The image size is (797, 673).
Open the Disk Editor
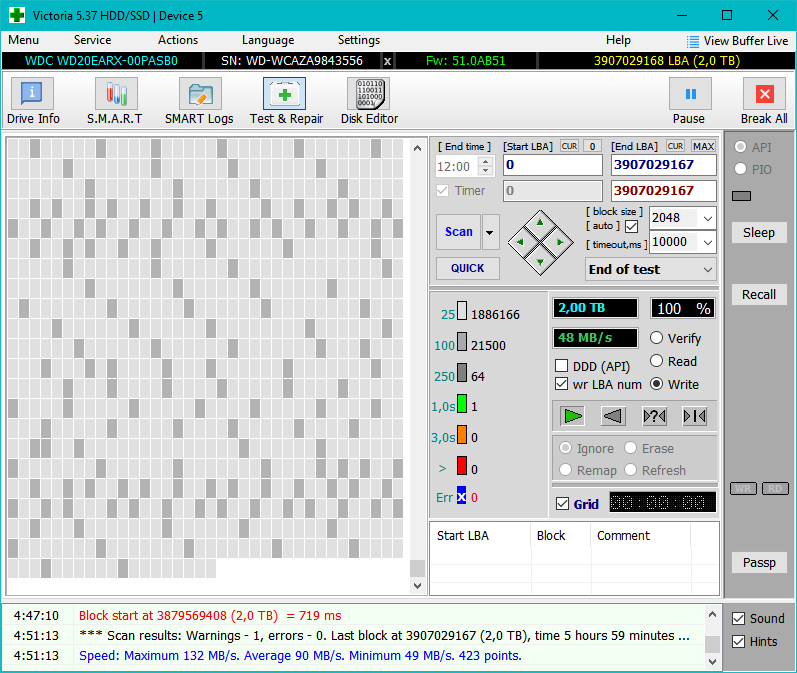(369, 101)
